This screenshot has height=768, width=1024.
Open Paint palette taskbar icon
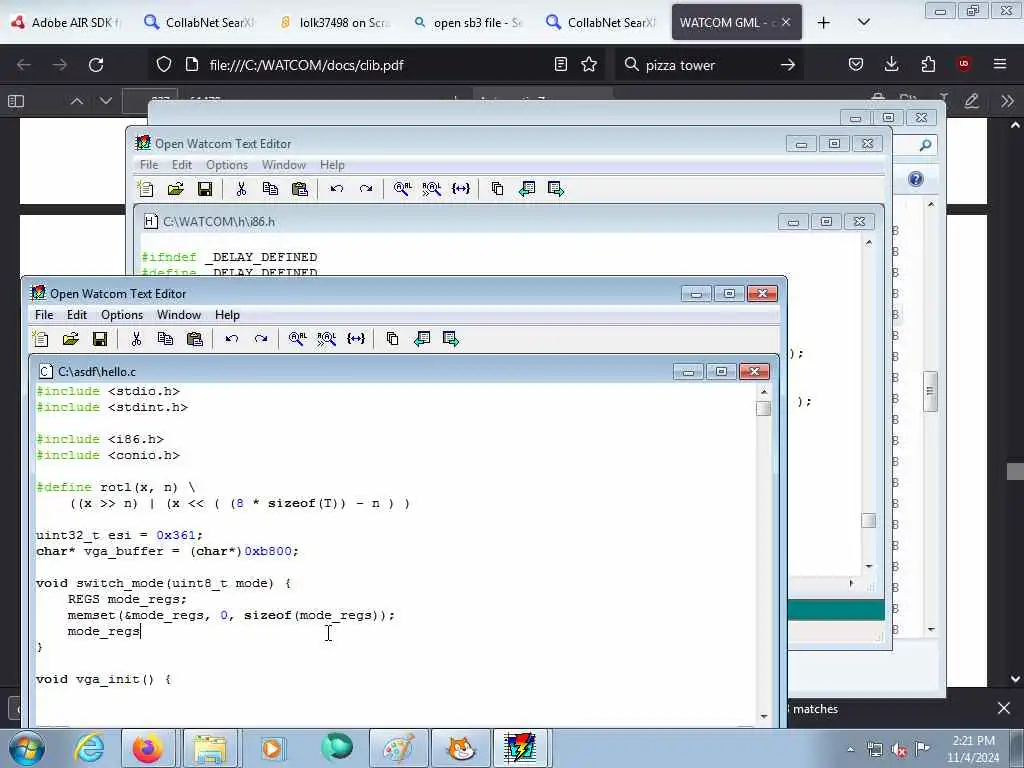tap(398, 748)
